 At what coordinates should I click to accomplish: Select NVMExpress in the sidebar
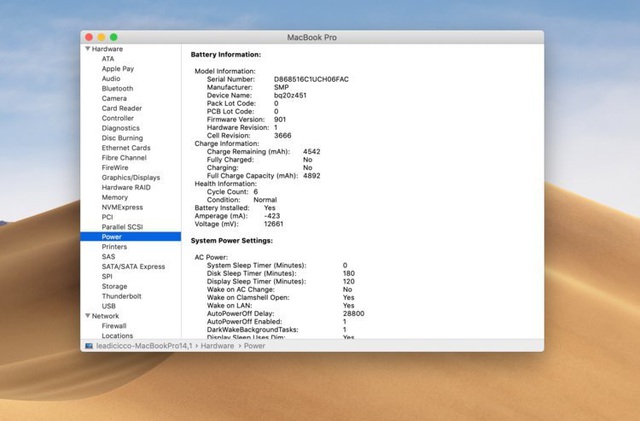tap(122, 207)
